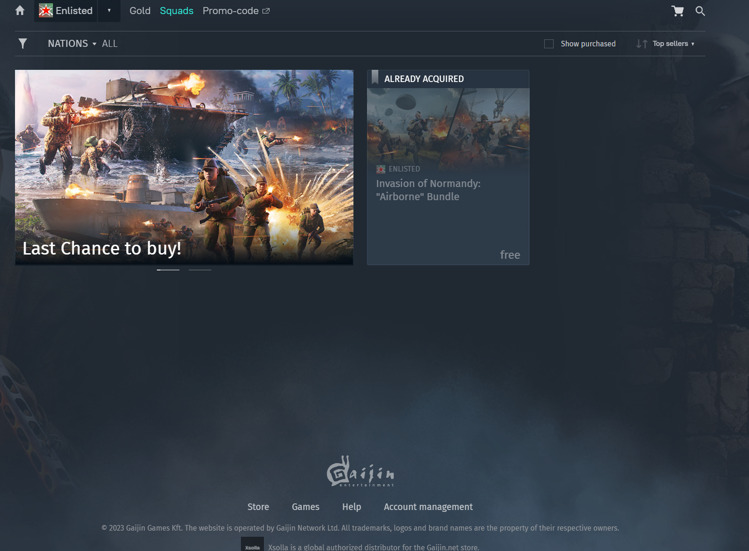749x551 pixels.
Task: Click the Gaijin Entertainment footer logo
Action: [360, 472]
